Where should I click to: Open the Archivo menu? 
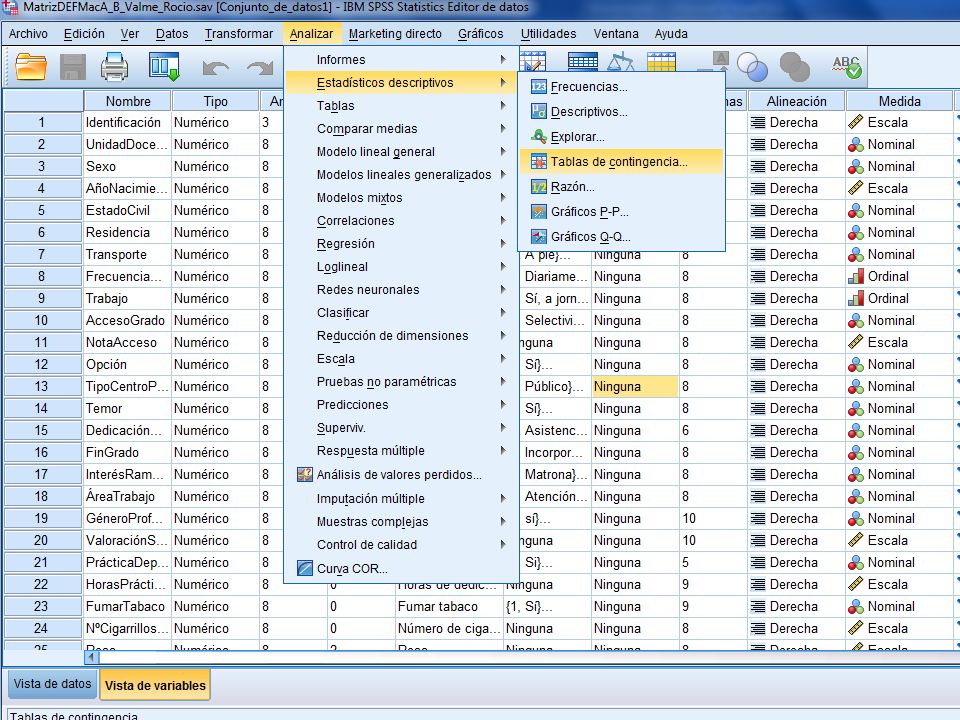point(28,34)
